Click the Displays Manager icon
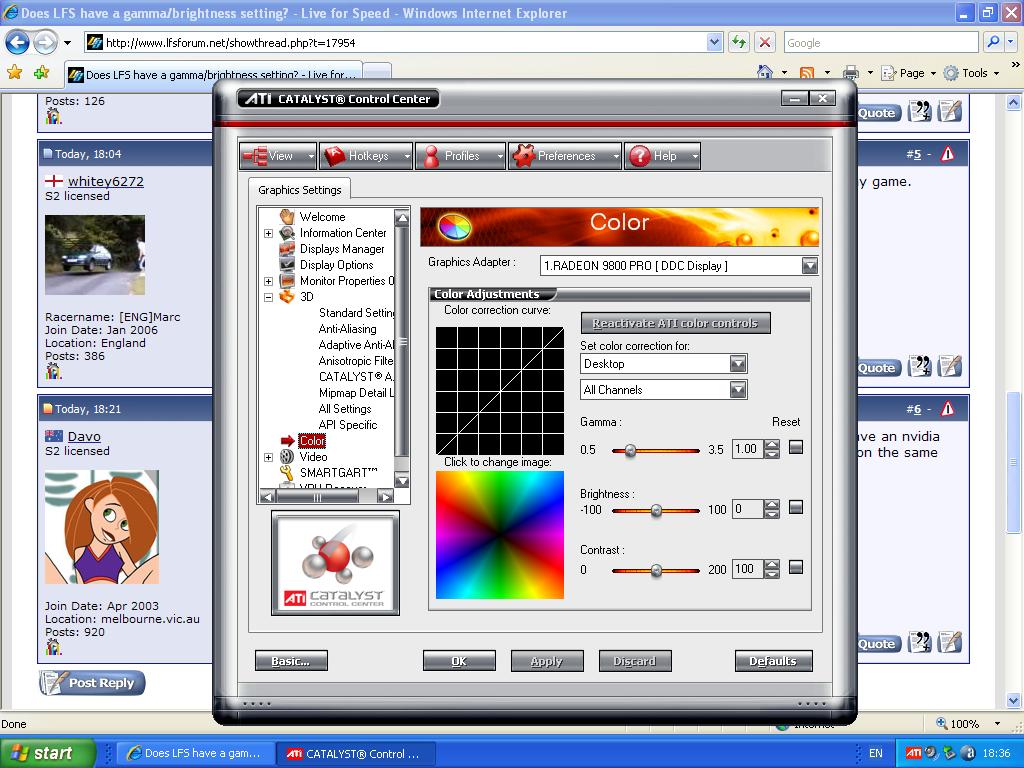Image resolution: width=1024 pixels, height=768 pixels. pos(287,249)
